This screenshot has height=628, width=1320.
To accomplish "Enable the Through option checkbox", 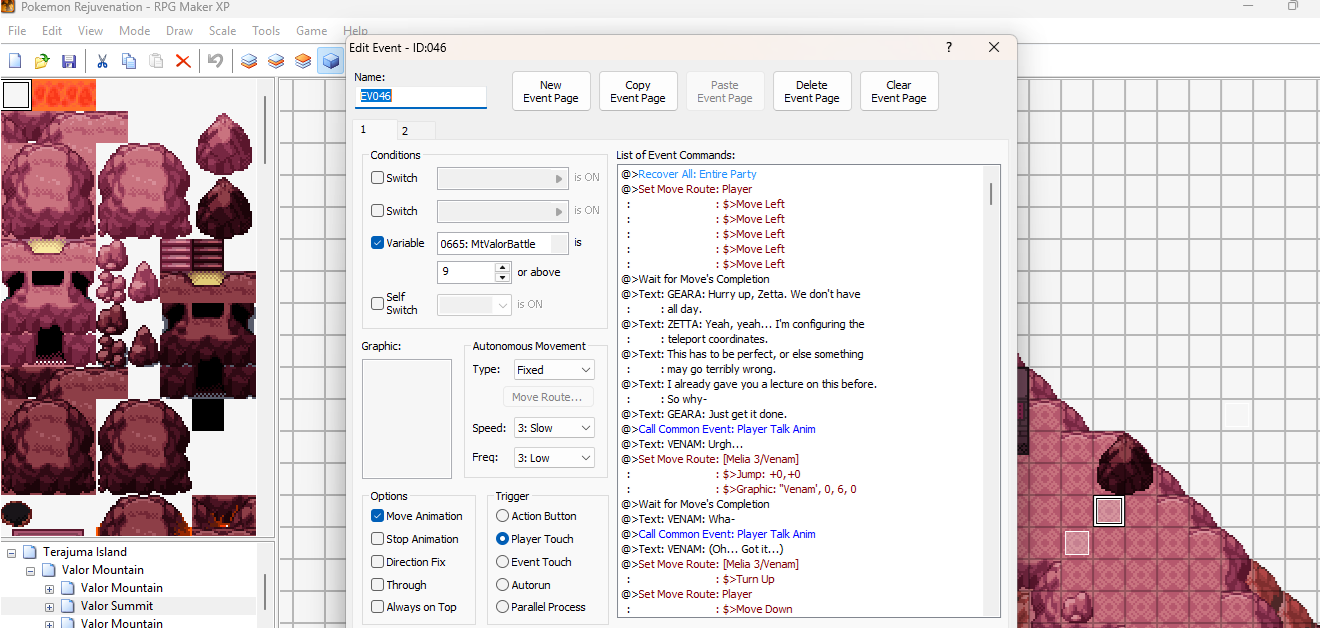I will pyautogui.click(x=378, y=585).
